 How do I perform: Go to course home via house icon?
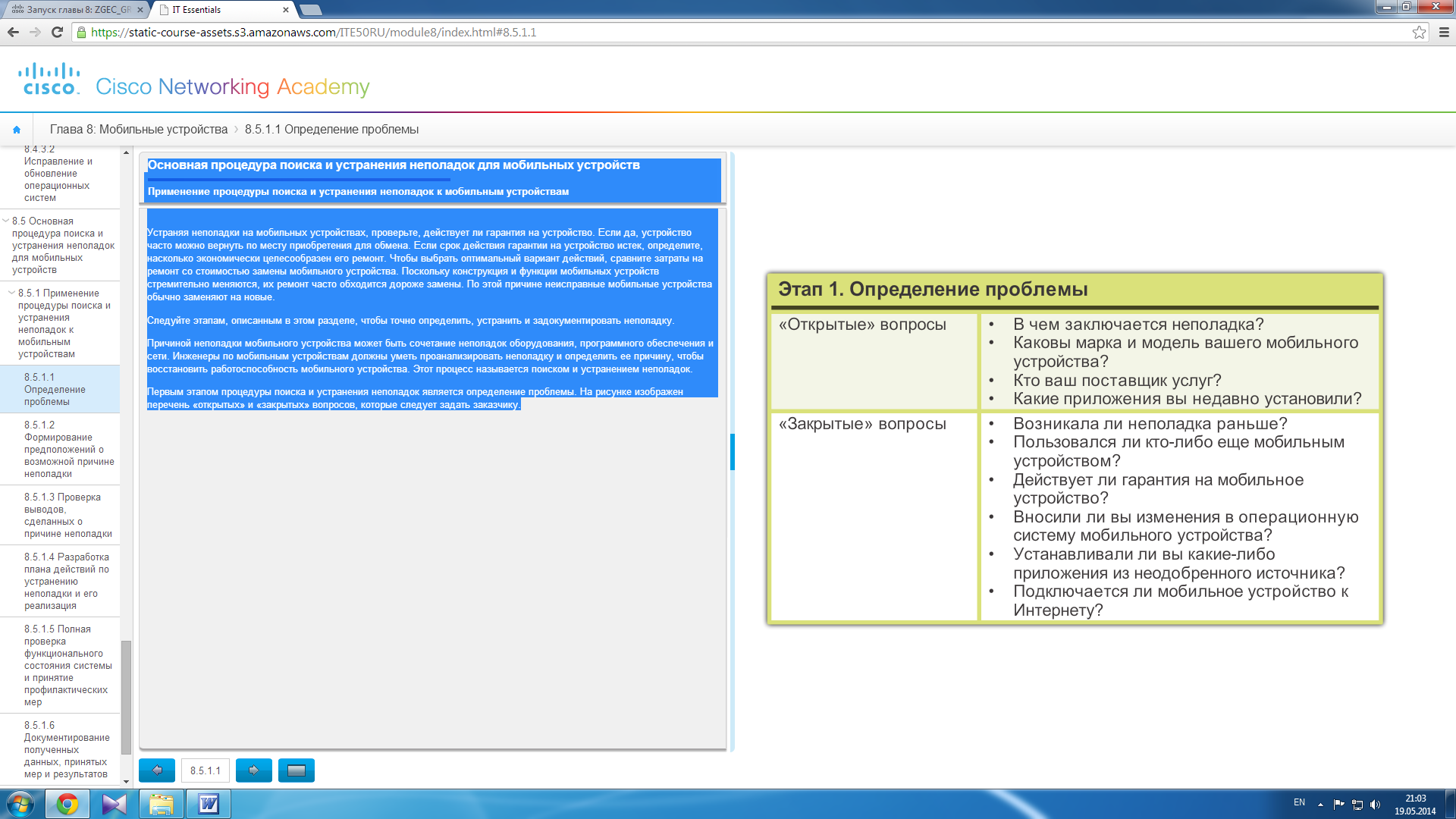pos(17,130)
